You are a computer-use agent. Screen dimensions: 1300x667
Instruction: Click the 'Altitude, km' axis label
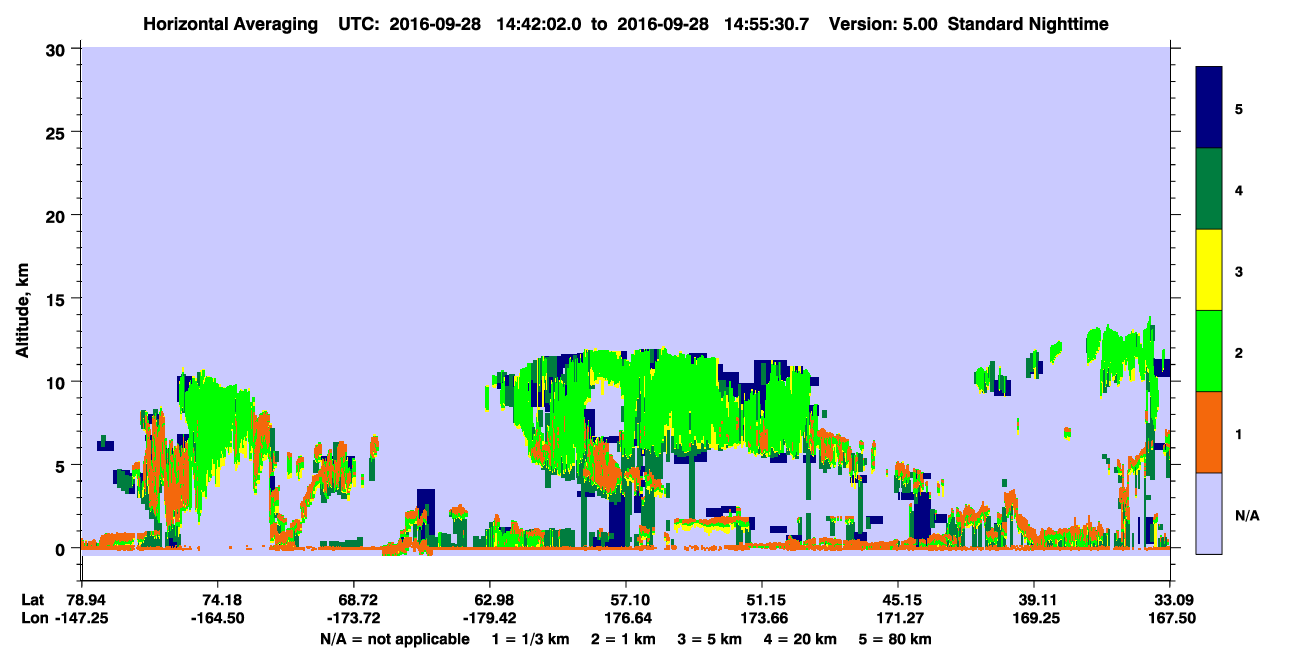(23, 313)
